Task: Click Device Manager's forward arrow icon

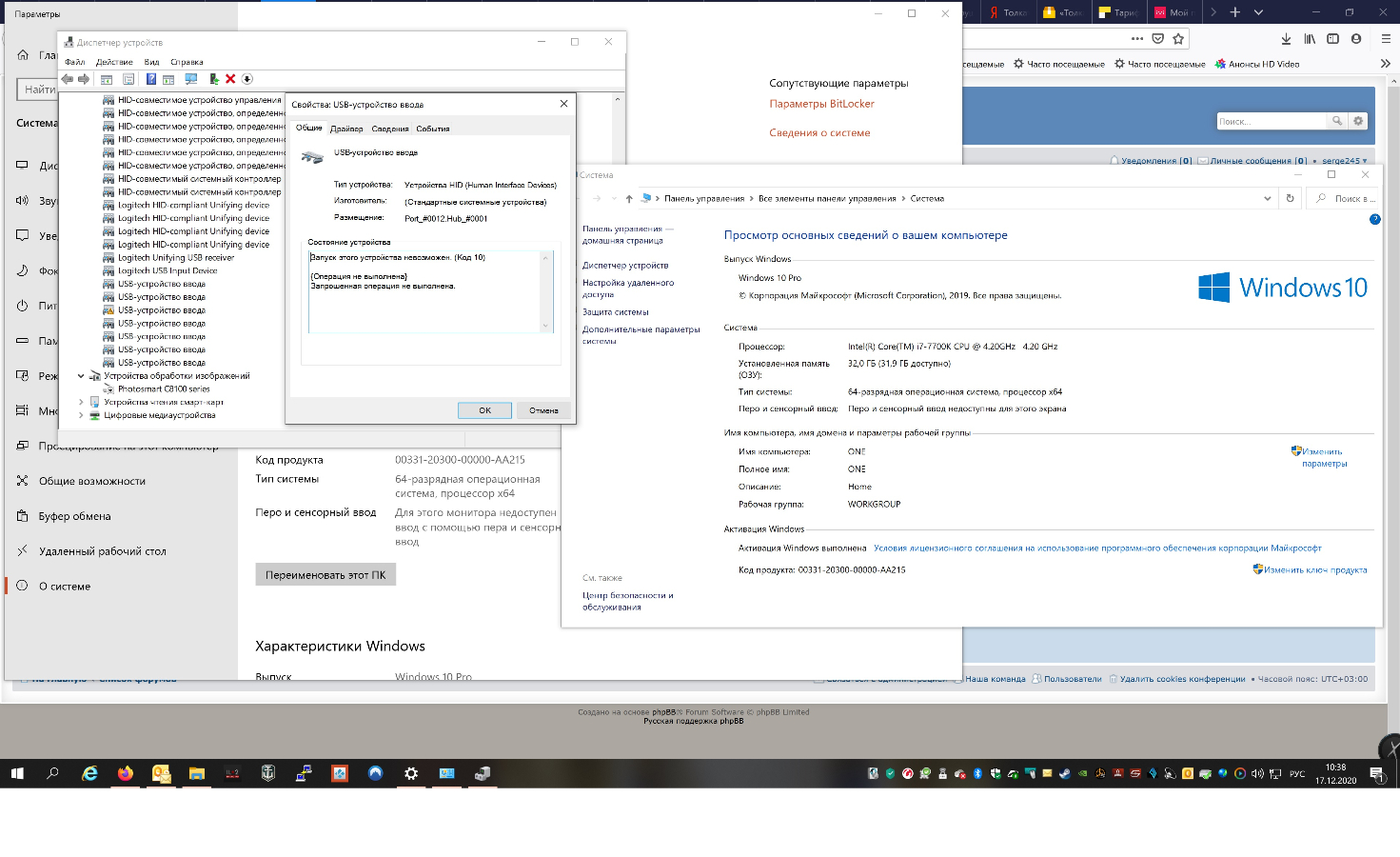Action: (84, 79)
